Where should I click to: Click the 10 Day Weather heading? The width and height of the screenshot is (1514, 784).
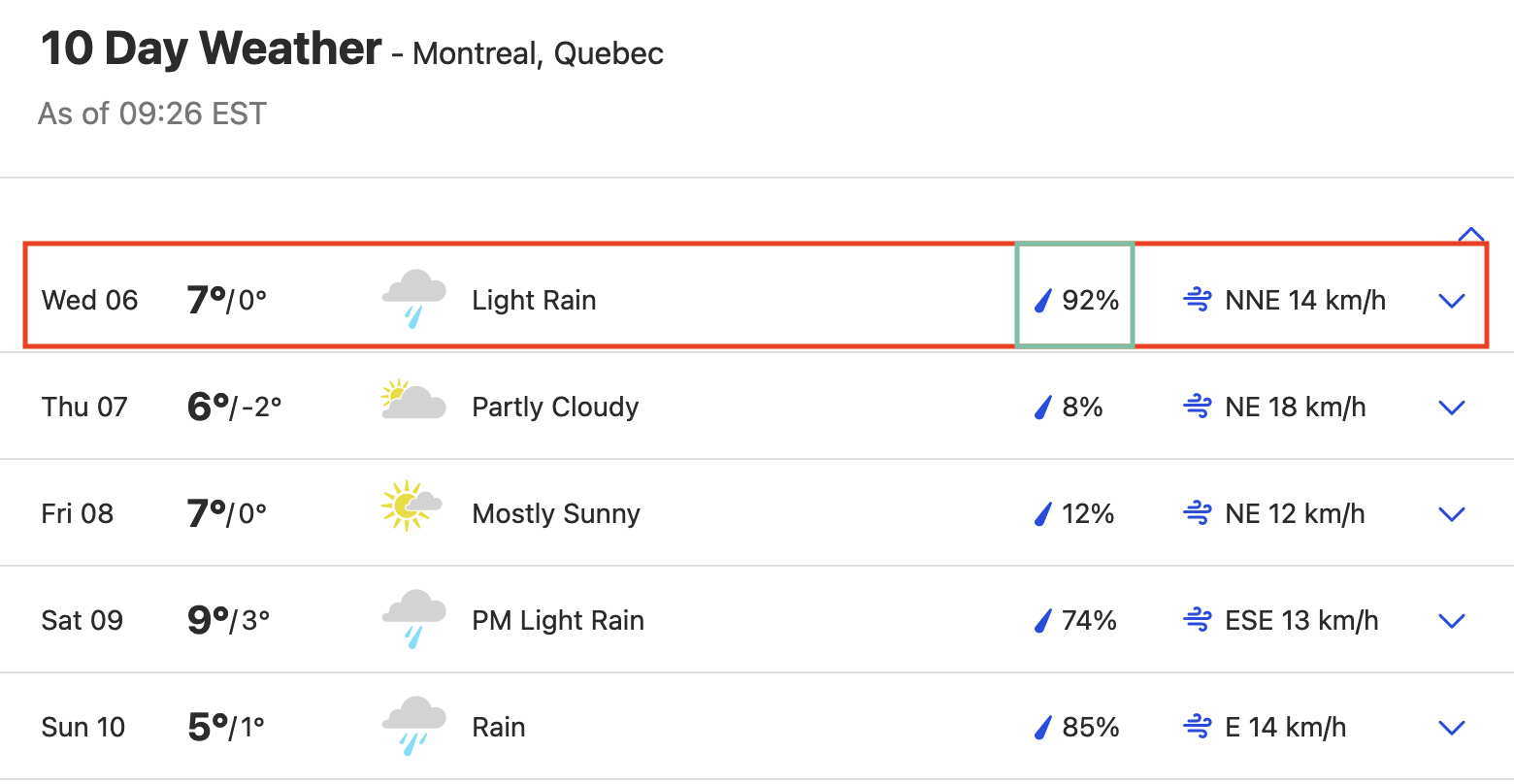pos(212,49)
